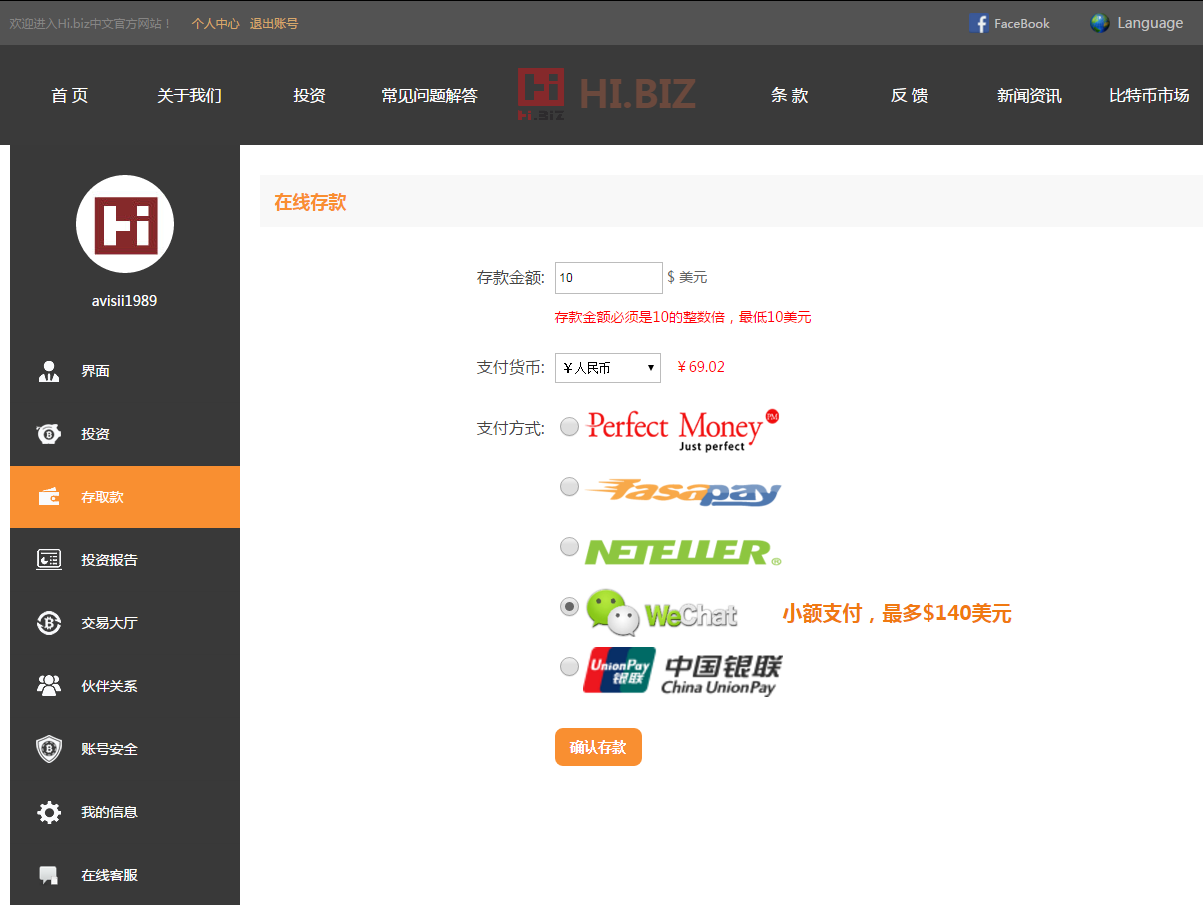Image resolution: width=1203 pixels, height=905 pixels.
Task: Click the 账号安全 shield icon
Action: click(48, 749)
